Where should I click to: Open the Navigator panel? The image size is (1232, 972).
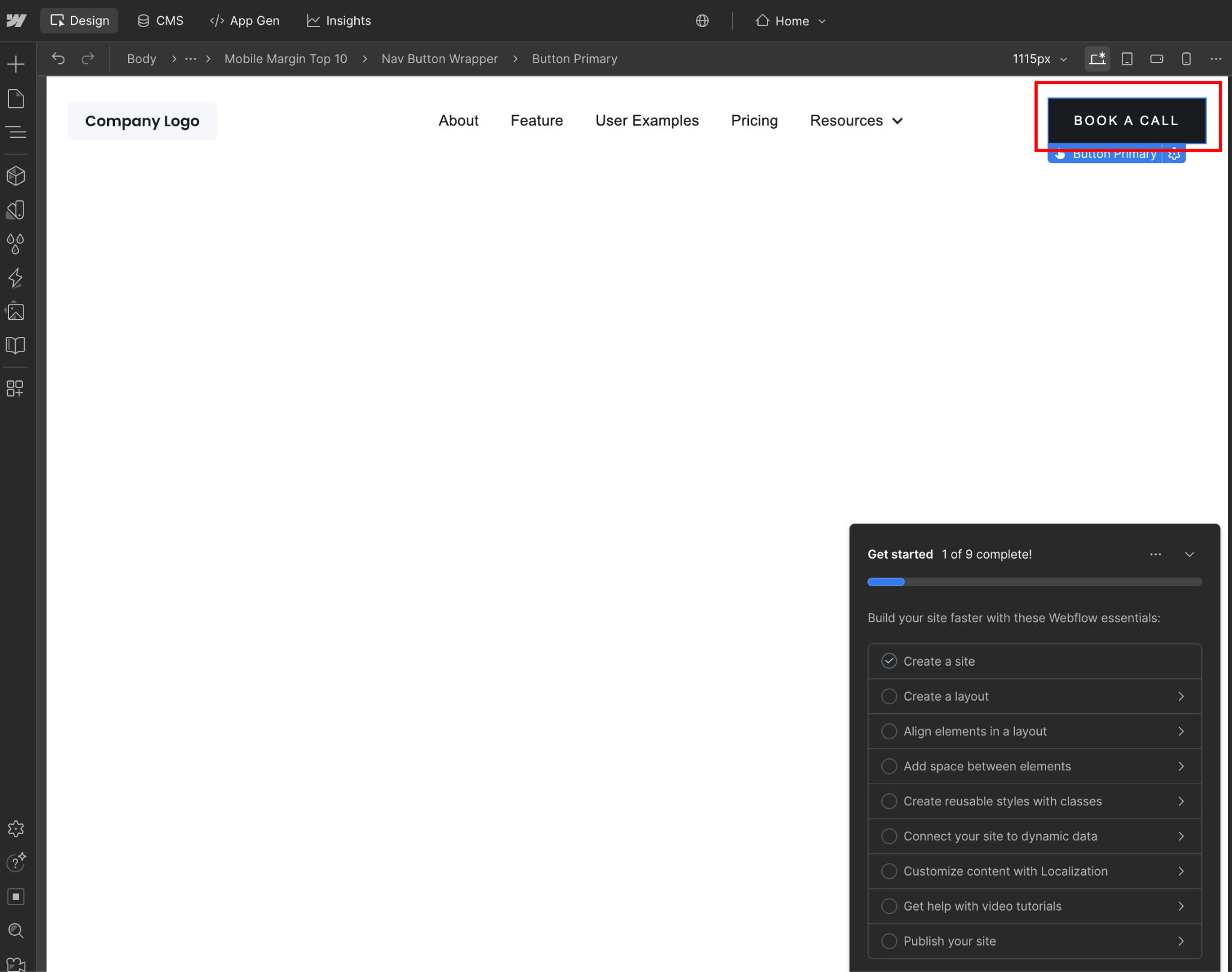[x=16, y=132]
